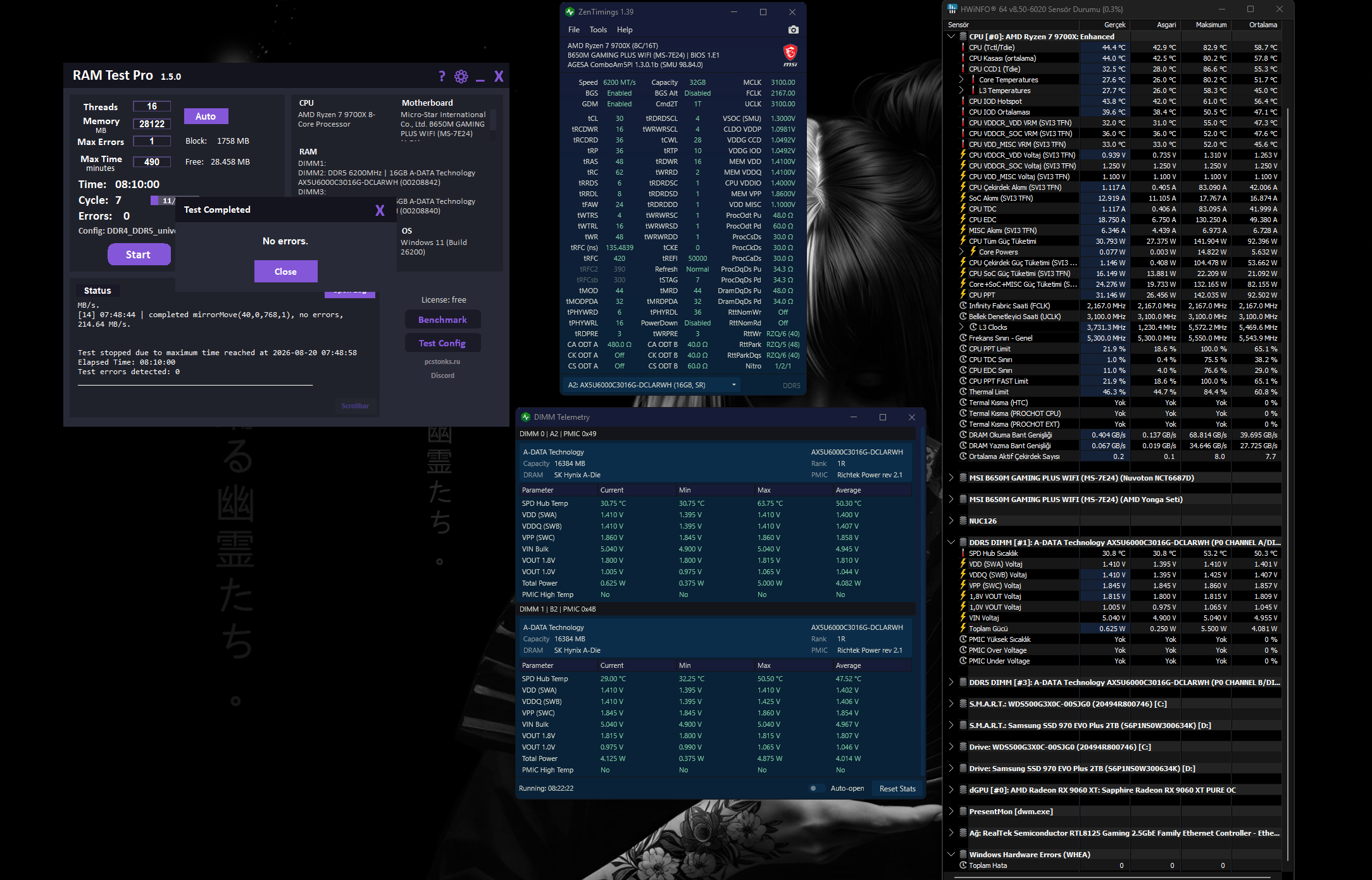Viewport: 1372px width, 880px height.
Task: Click icon of Samsung SSD 970 EVO S.M.A.R.T. group
Action: pyautogui.click(x=963, y=726)
